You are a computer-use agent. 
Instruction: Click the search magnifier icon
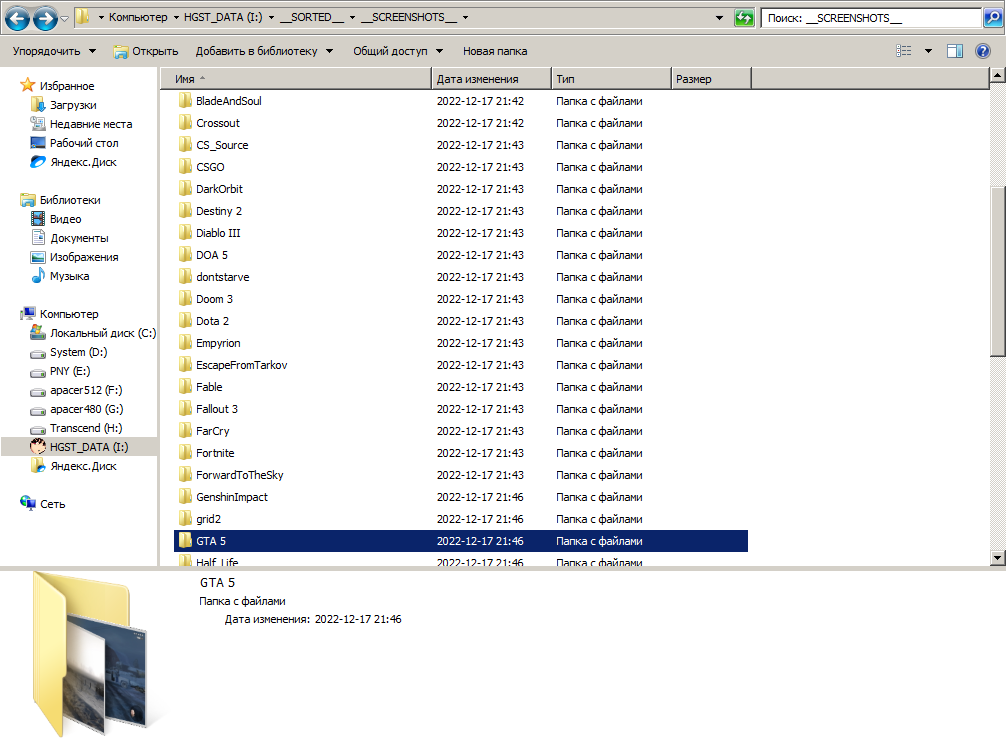click(x=993, y=18)
